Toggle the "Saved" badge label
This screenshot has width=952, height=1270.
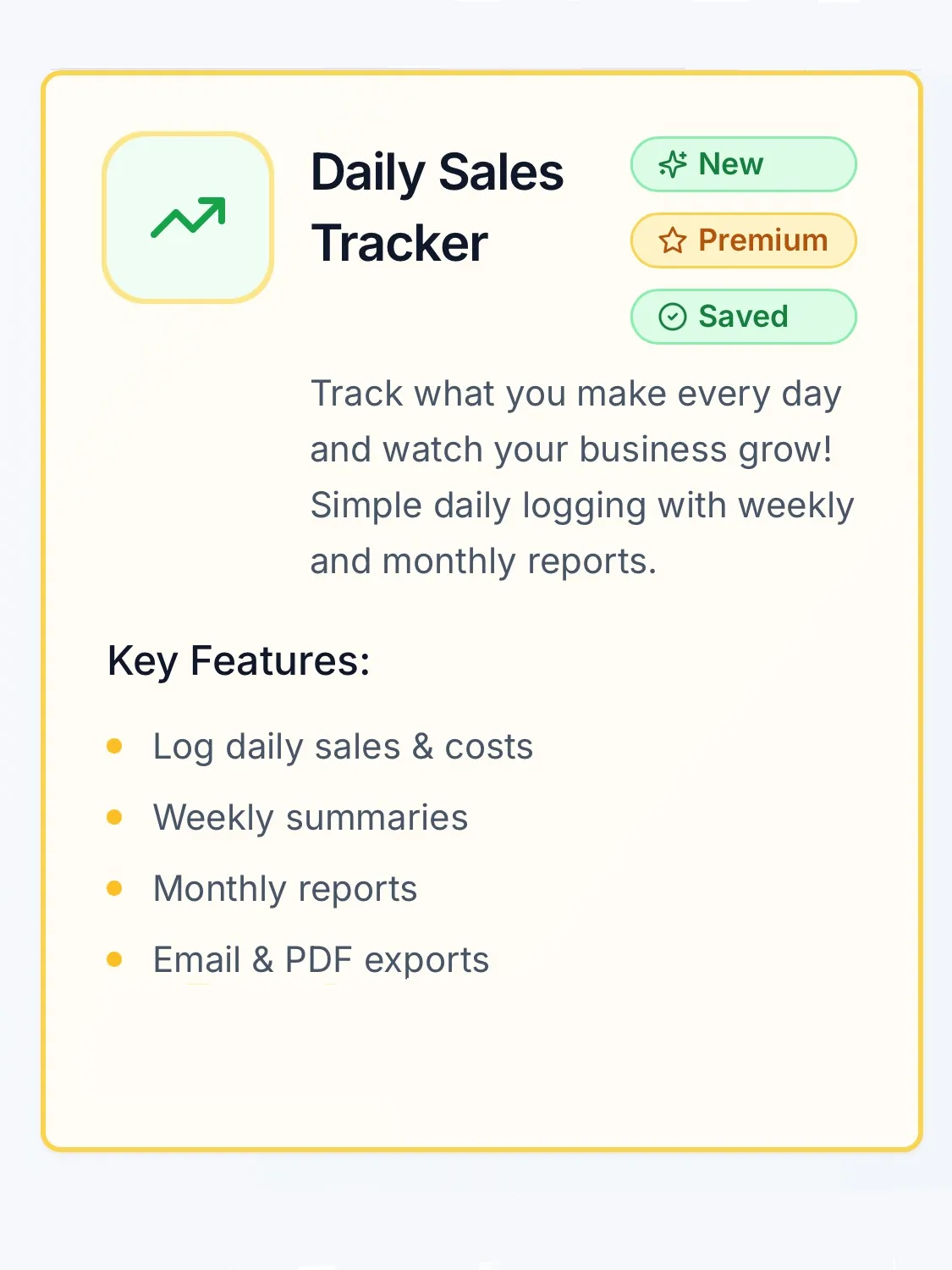743,317
